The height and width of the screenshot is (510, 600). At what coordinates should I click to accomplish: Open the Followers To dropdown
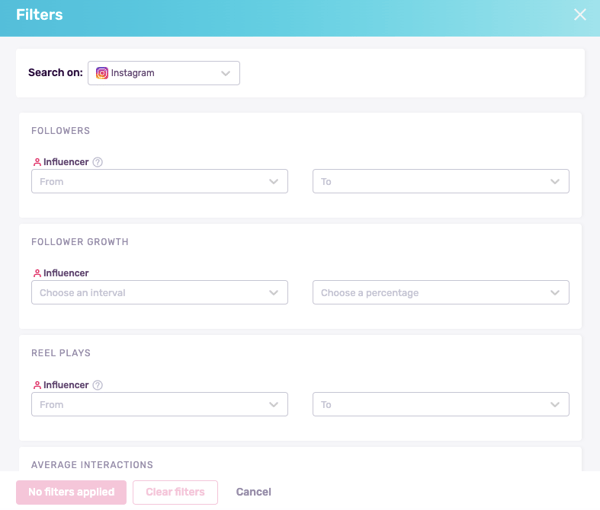[x=440, y=181]
